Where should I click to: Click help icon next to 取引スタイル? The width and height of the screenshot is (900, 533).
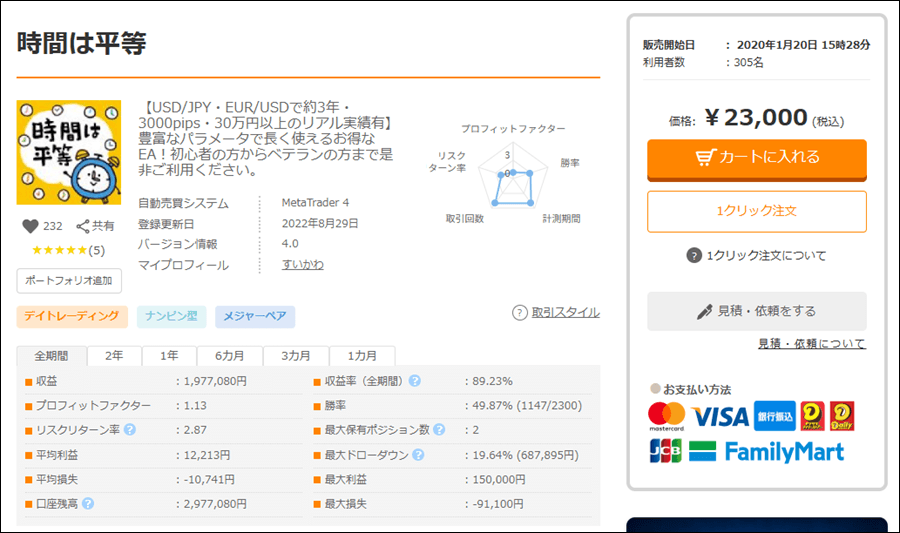[x=519, y=312]
